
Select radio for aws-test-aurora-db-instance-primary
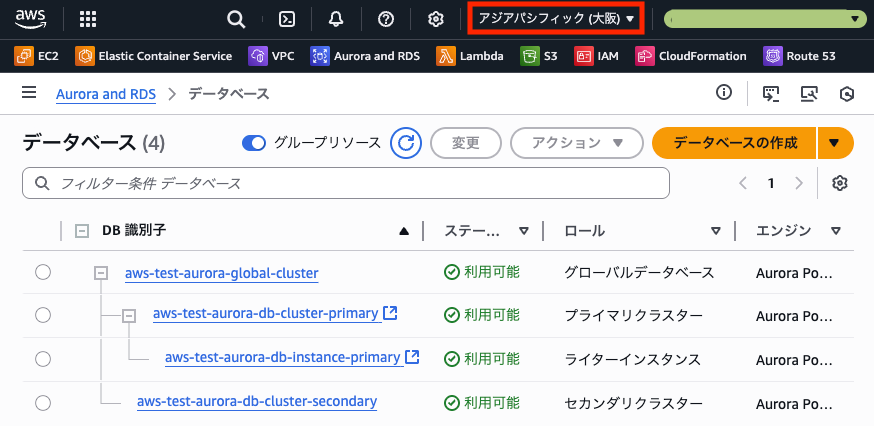pos(43,359)
